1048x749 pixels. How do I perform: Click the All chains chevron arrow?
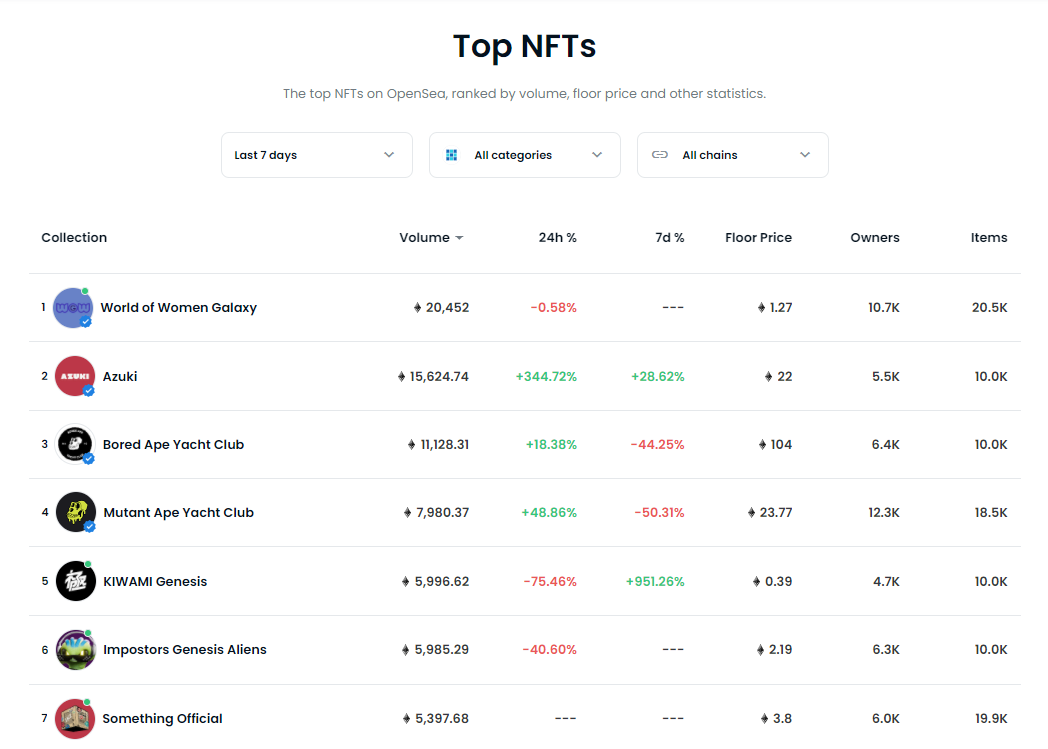pyautogui.click(x=805, y=155)
